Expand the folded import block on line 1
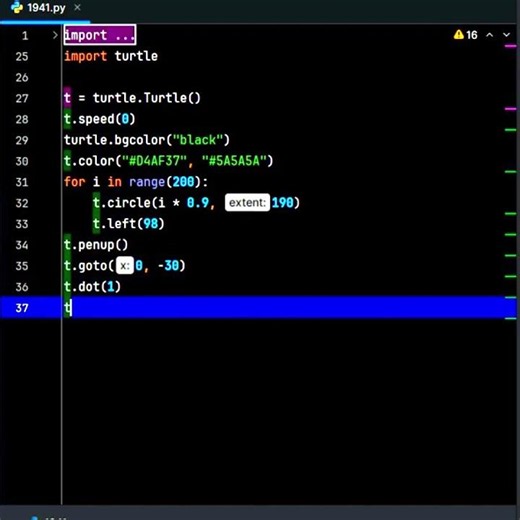 [x=55, y=35]
